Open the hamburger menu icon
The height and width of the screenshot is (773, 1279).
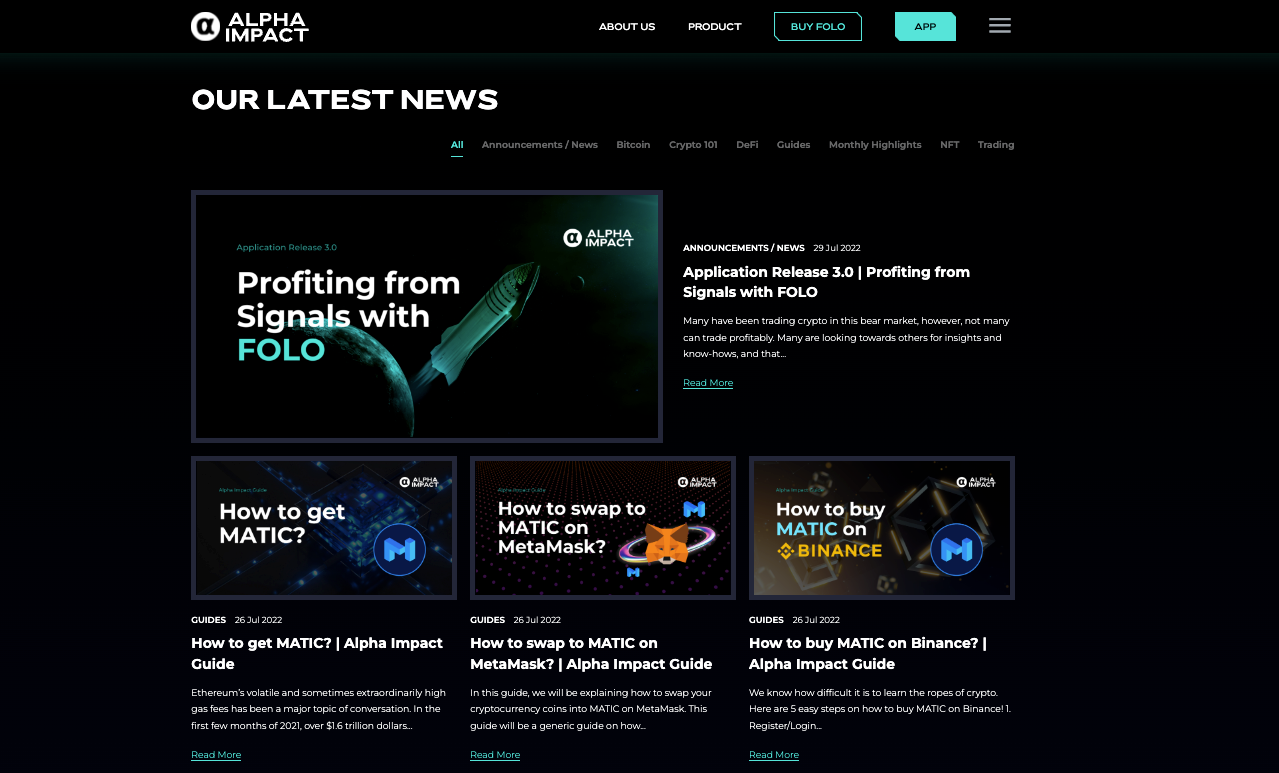coord(1000,26)
